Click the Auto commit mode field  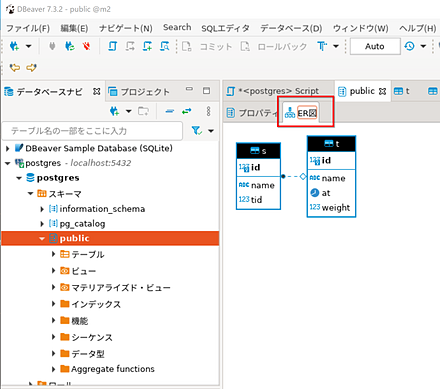tap(375, 46)
